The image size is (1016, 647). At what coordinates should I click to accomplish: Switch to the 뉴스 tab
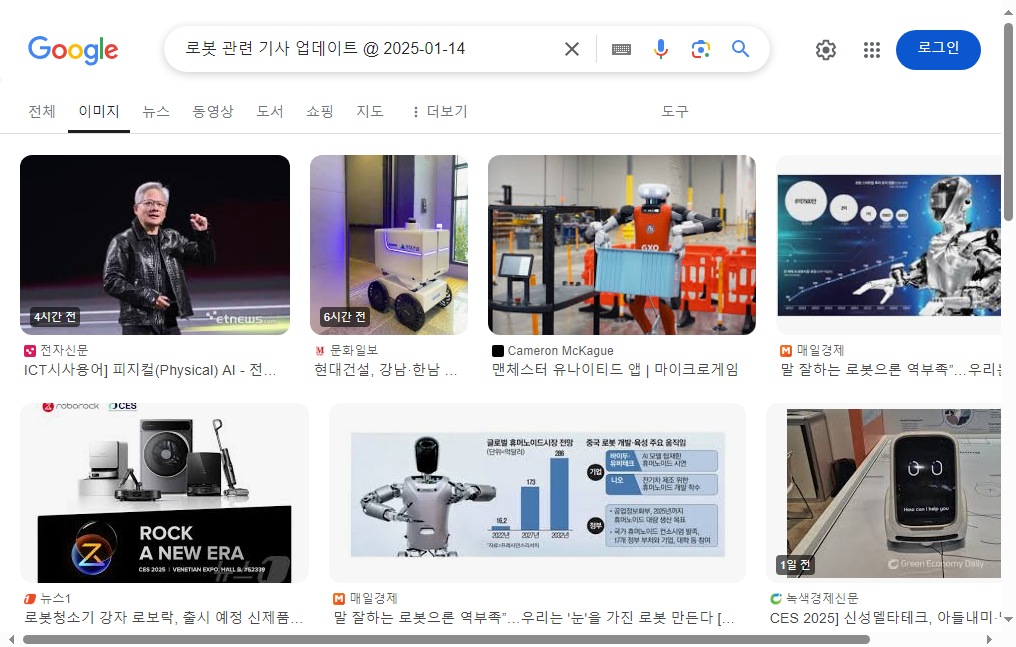(156, 111)
